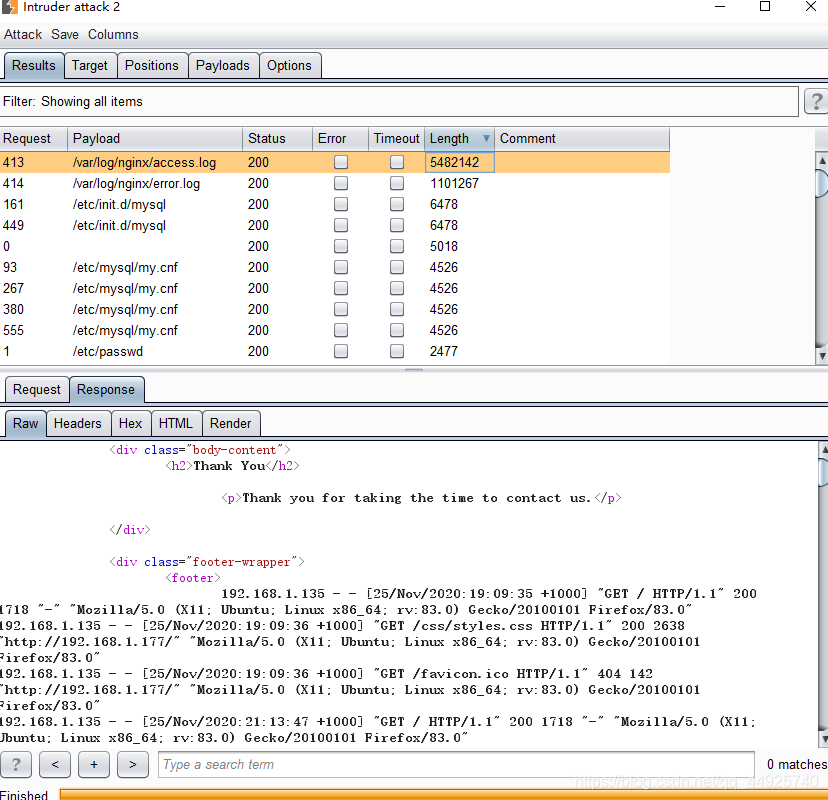Tick Timeout checkbox for request 413
This screenshot has width=828, height=800.
click(x=397, y=162)
